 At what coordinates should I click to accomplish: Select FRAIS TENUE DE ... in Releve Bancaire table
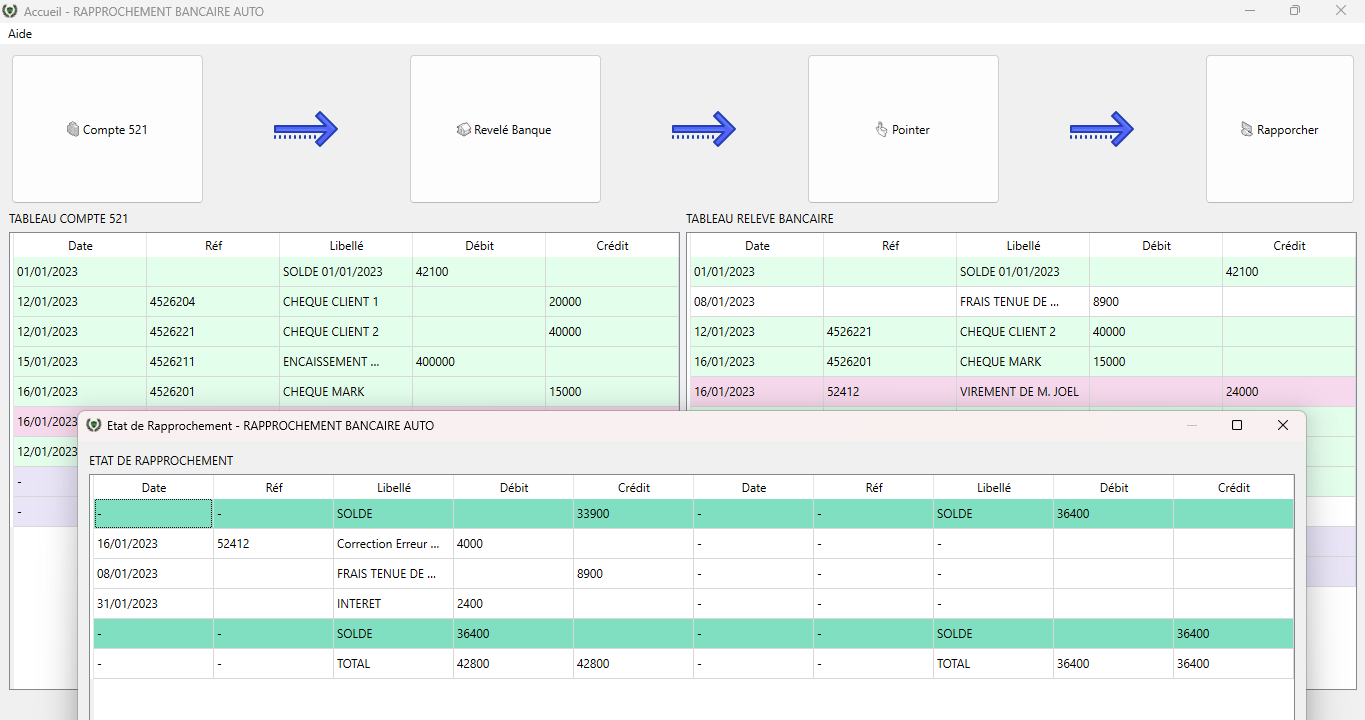coord(1023,302)
